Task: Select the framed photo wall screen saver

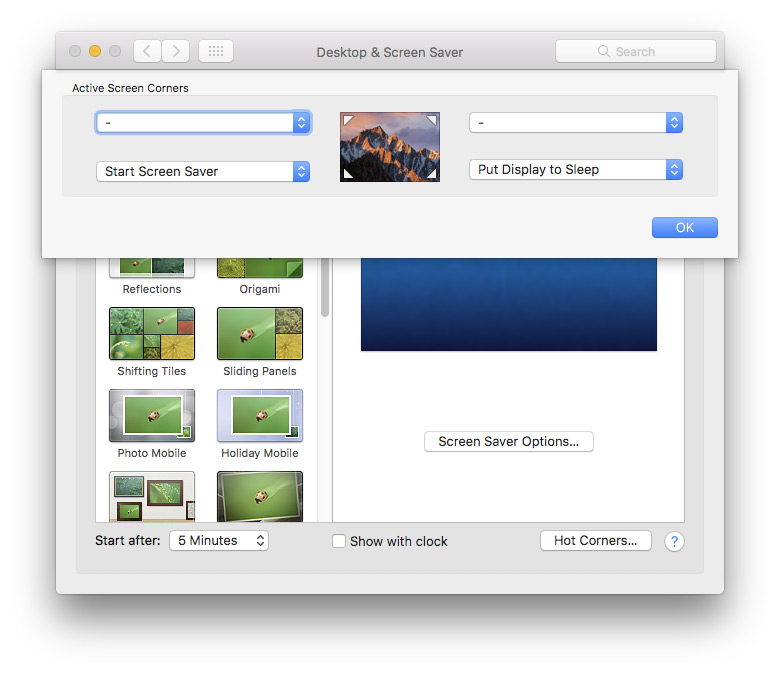Action: [152, 496]
